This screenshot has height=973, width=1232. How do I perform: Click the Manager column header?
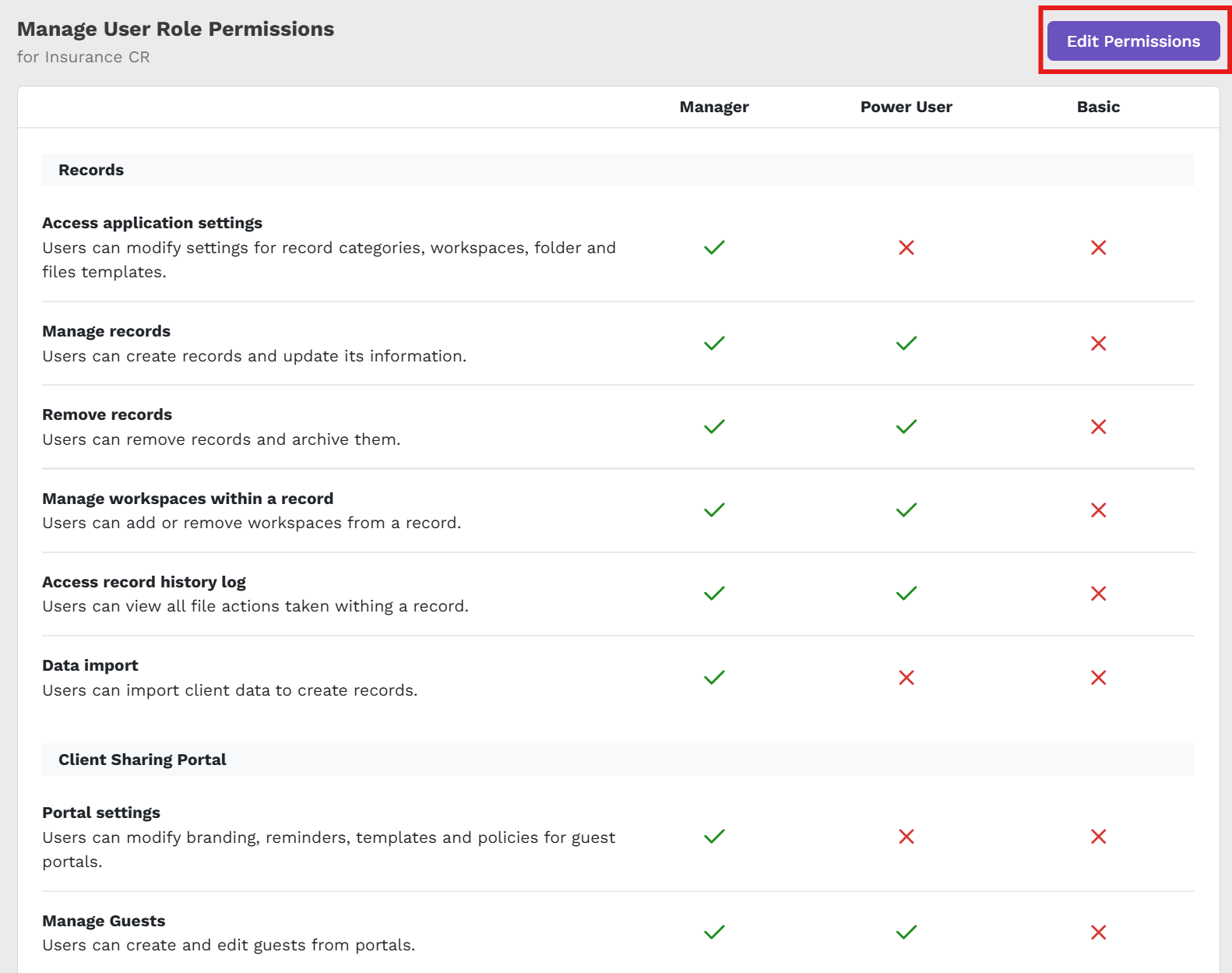714,107
